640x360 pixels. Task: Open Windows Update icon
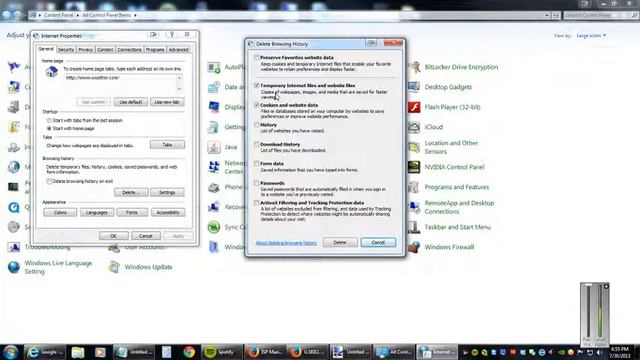tap(114, 267)
